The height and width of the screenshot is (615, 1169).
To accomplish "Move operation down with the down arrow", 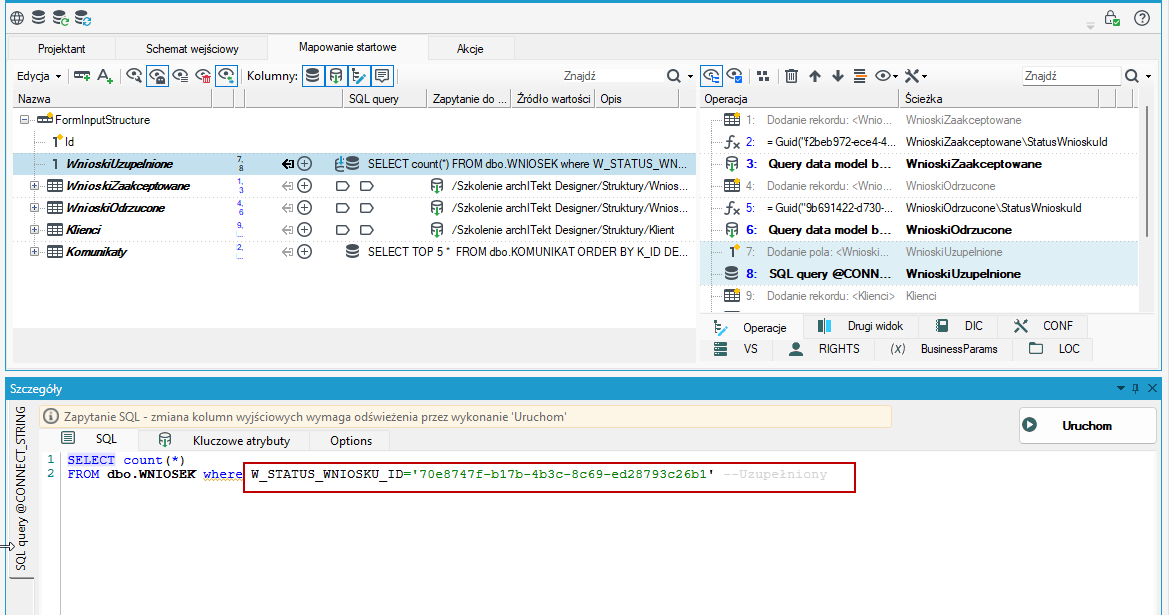I will coord(838,76).
